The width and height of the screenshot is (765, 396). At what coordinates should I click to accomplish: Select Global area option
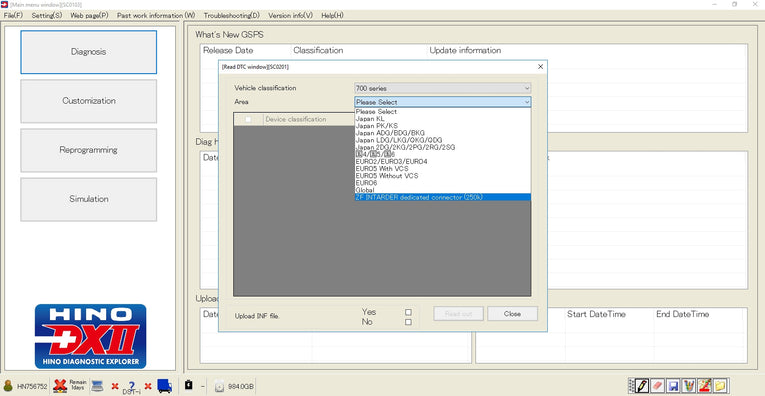click(x=443, y=190)
